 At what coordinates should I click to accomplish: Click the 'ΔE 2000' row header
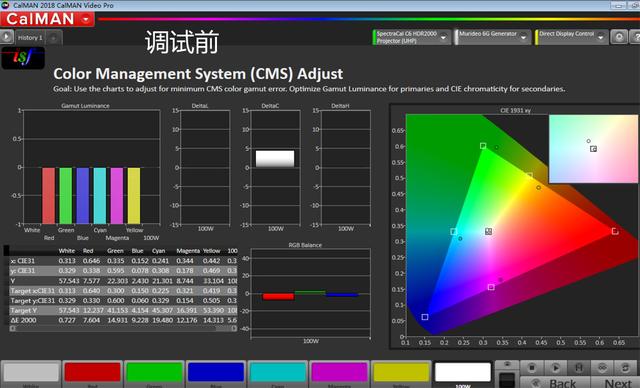click(24, 320)
